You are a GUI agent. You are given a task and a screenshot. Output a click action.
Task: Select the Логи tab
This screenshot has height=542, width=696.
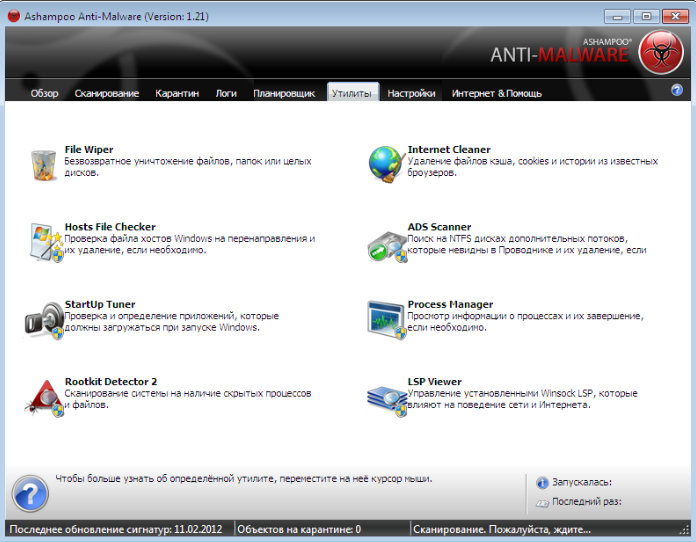(x=226, y=93)
